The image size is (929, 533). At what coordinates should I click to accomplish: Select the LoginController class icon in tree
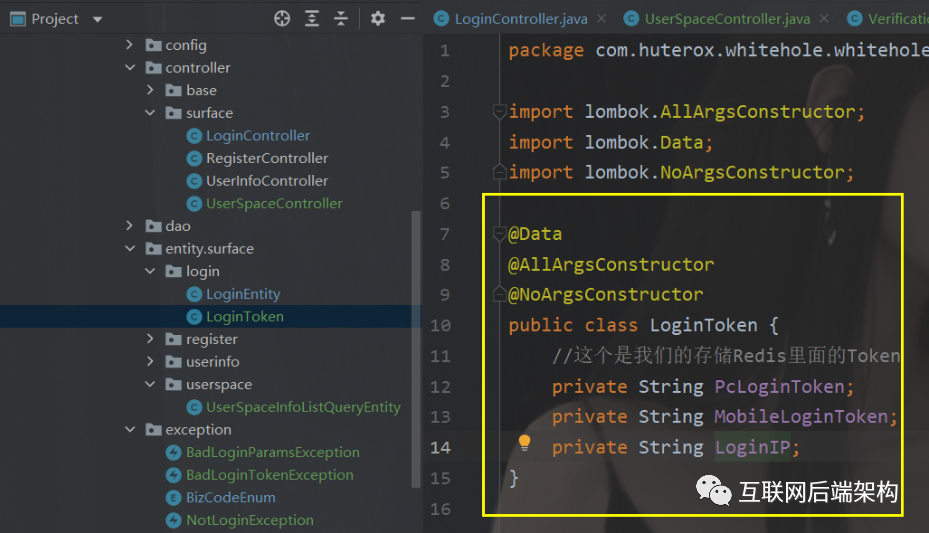[x=194, y=136]
